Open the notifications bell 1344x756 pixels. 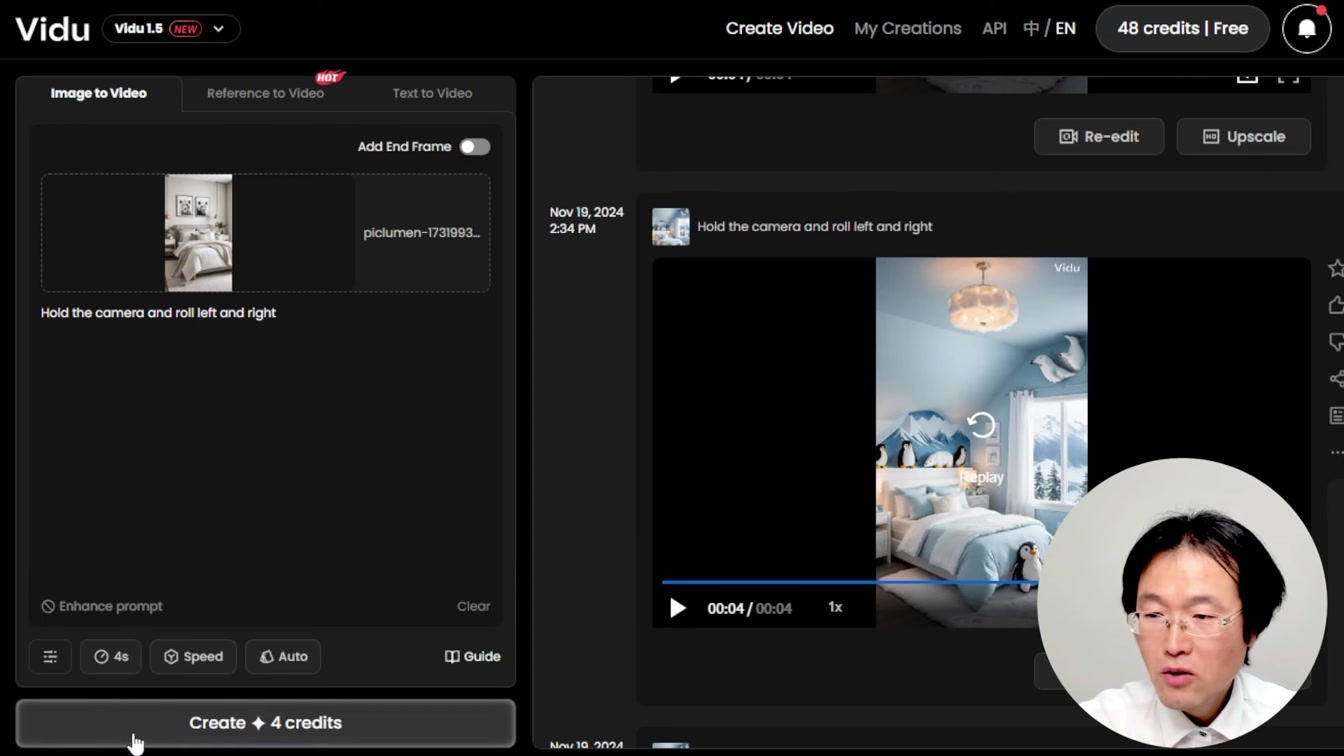tap(1306, 29)
